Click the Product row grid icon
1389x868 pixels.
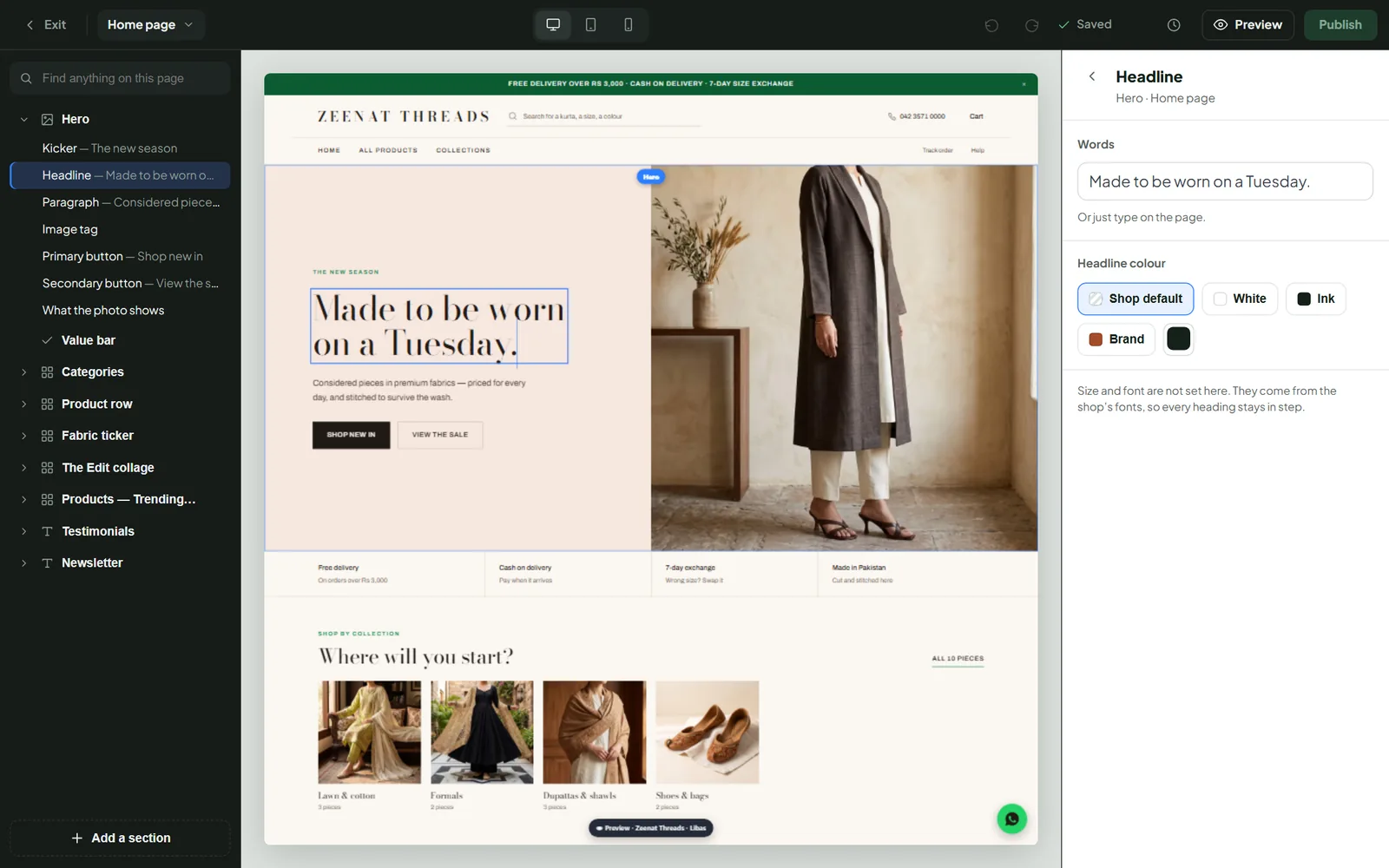(48, 404)
